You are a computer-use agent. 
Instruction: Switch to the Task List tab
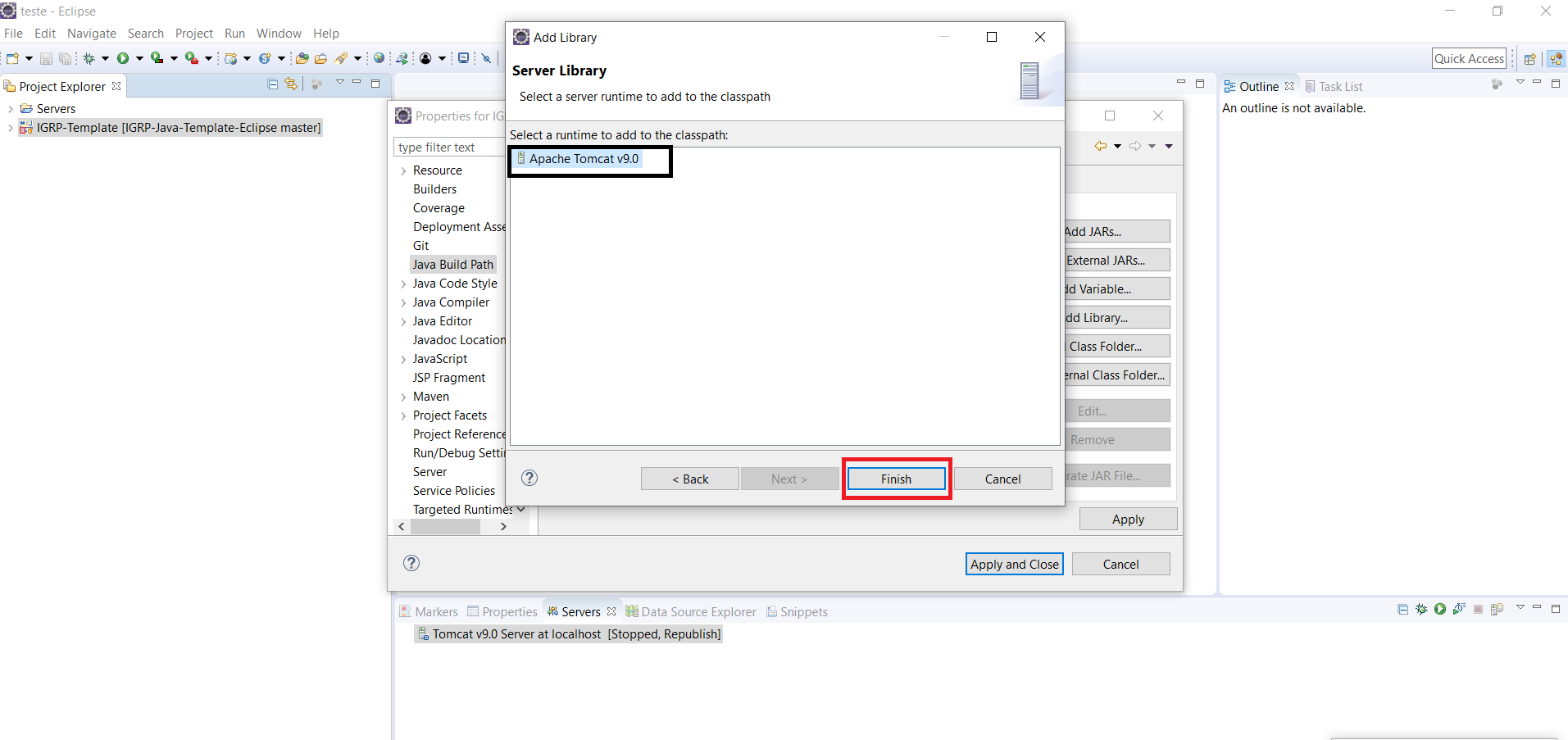tap(1334, 86)
